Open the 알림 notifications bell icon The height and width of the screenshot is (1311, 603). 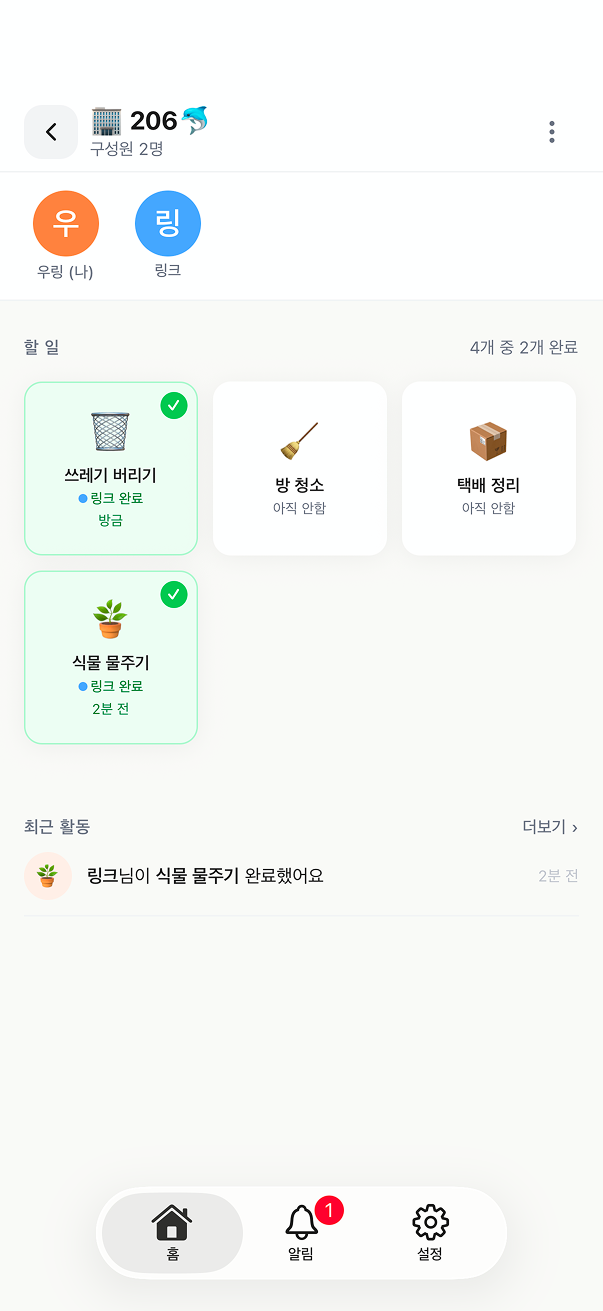coord(301,1222)
